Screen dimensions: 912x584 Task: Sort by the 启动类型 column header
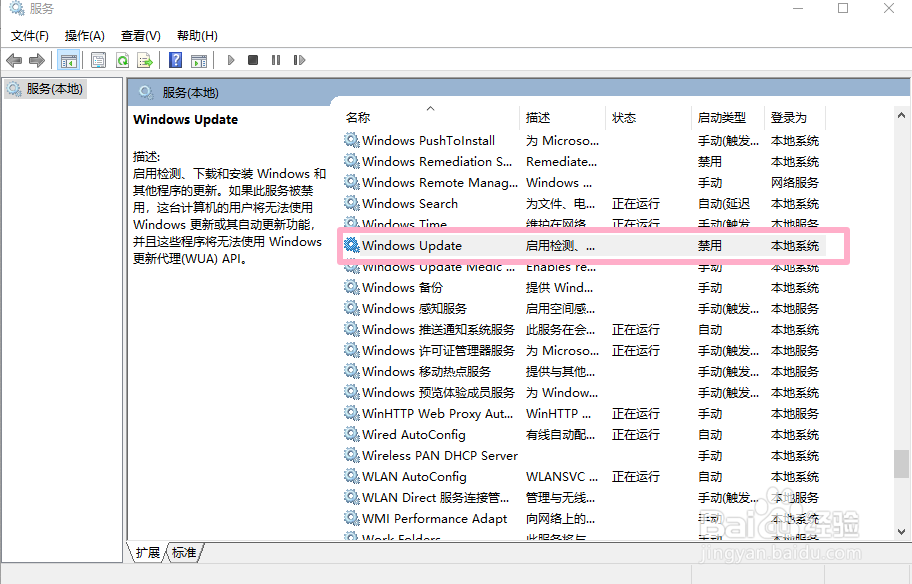coord(728,117)
